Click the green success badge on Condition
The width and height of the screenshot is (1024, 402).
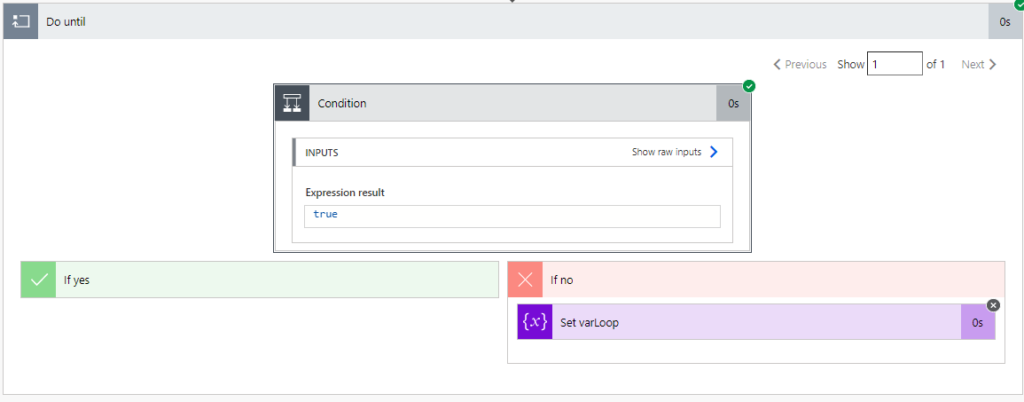point(749,86)
